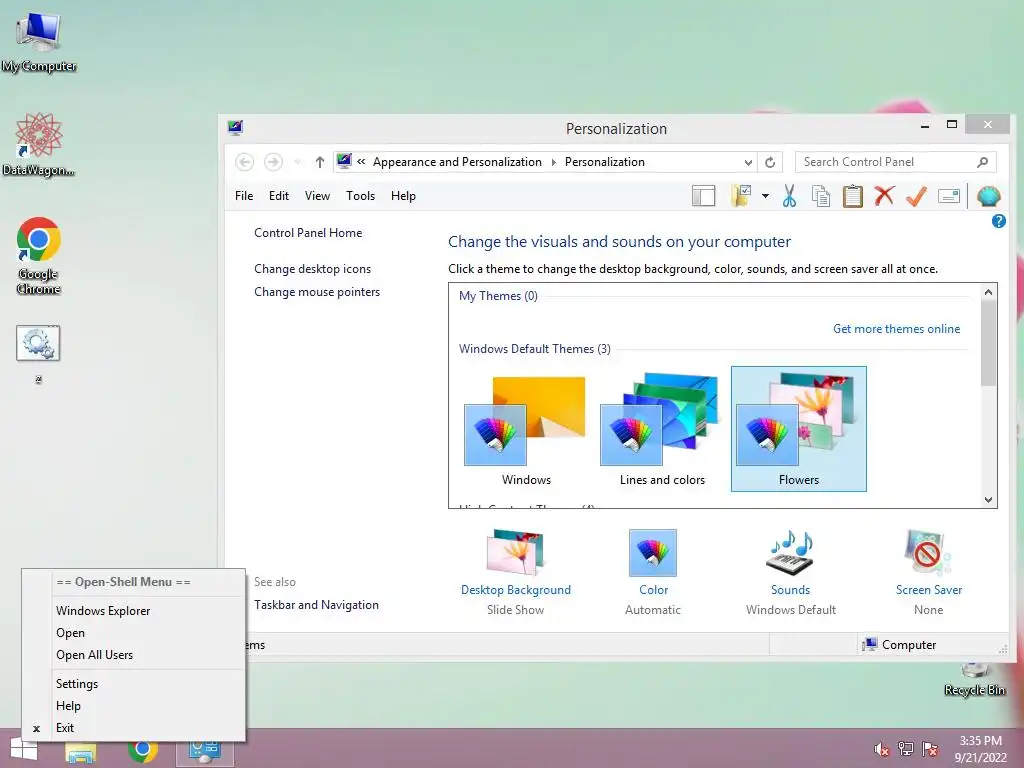Click the Email envelope toolbar icon
Image resolution: width=1024 pixels, height=768 pixels.
[x=948, y=196]
